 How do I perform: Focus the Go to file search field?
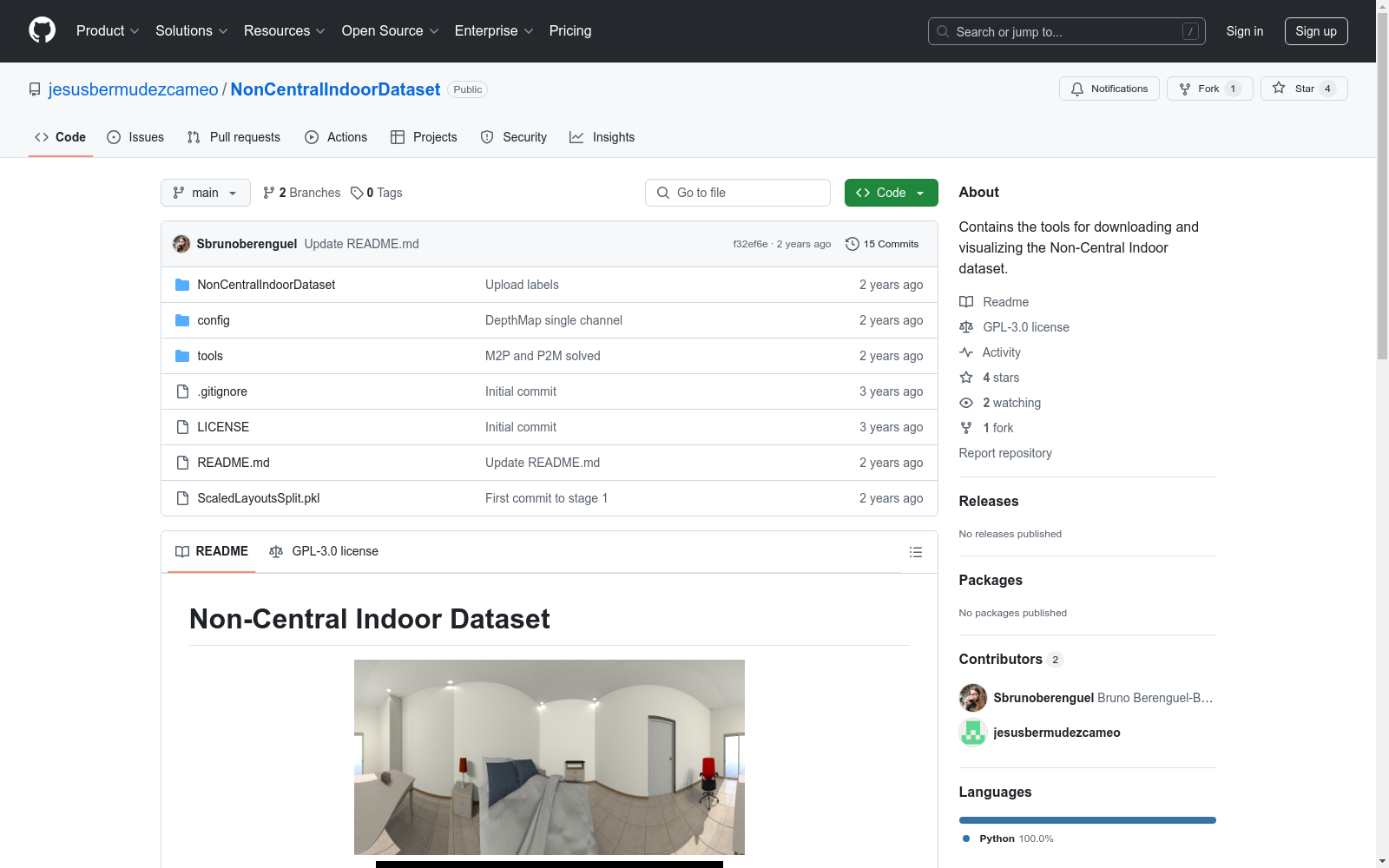(x=738, y=193)
